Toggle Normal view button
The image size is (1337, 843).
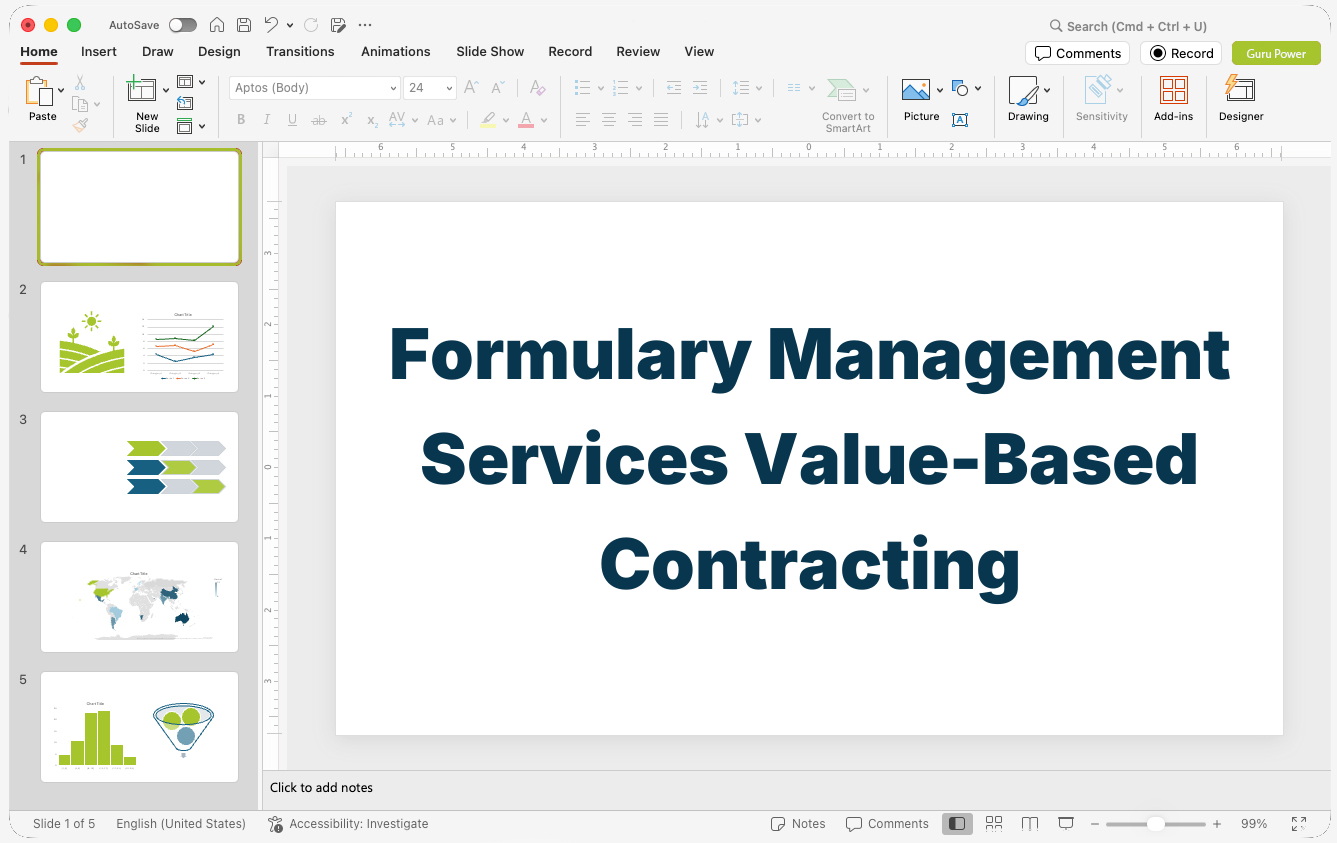click(x=957, y=823)
